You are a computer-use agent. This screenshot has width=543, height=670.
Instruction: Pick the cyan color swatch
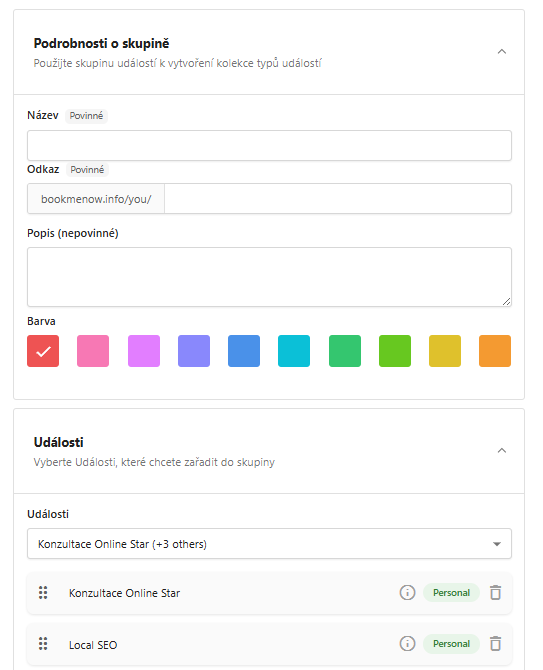294,351
